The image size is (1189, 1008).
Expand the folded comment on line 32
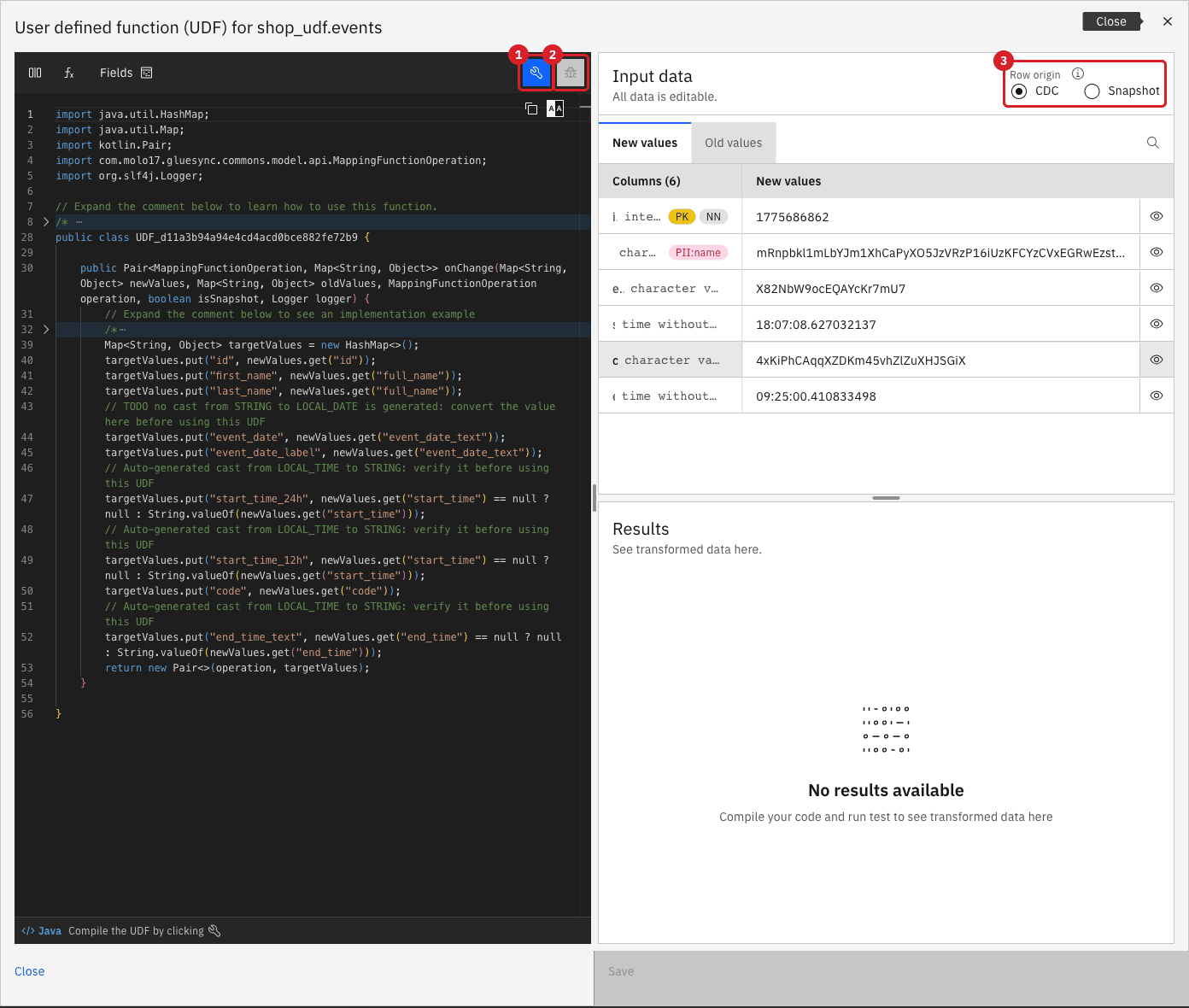[46, 330]
